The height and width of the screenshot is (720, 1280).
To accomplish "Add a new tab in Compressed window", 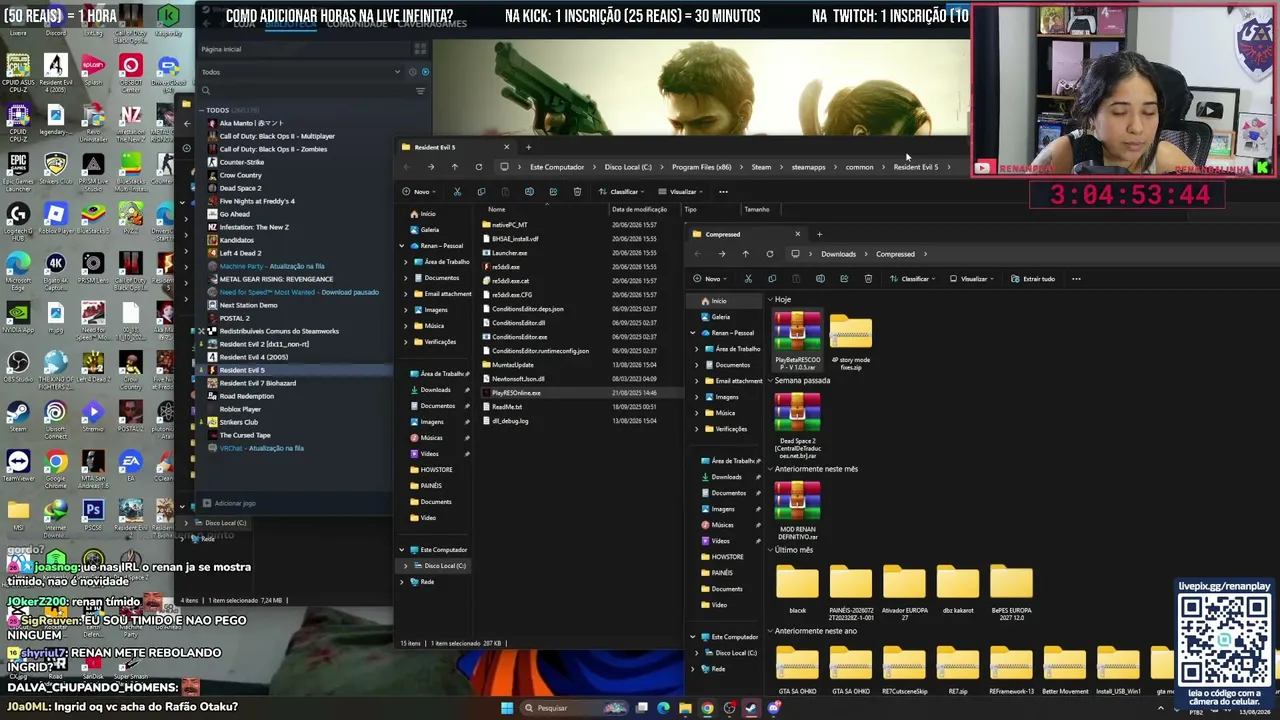I will coord(819,234).
